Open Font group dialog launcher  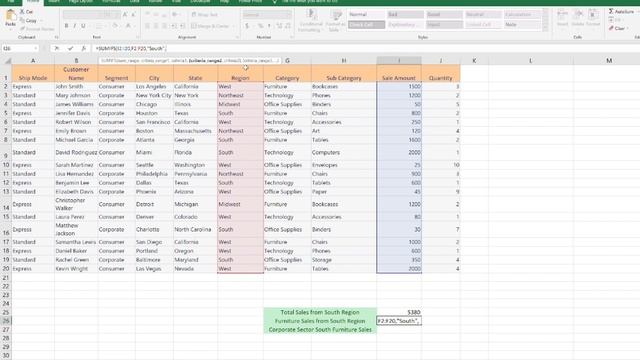(x=137, y=37)
